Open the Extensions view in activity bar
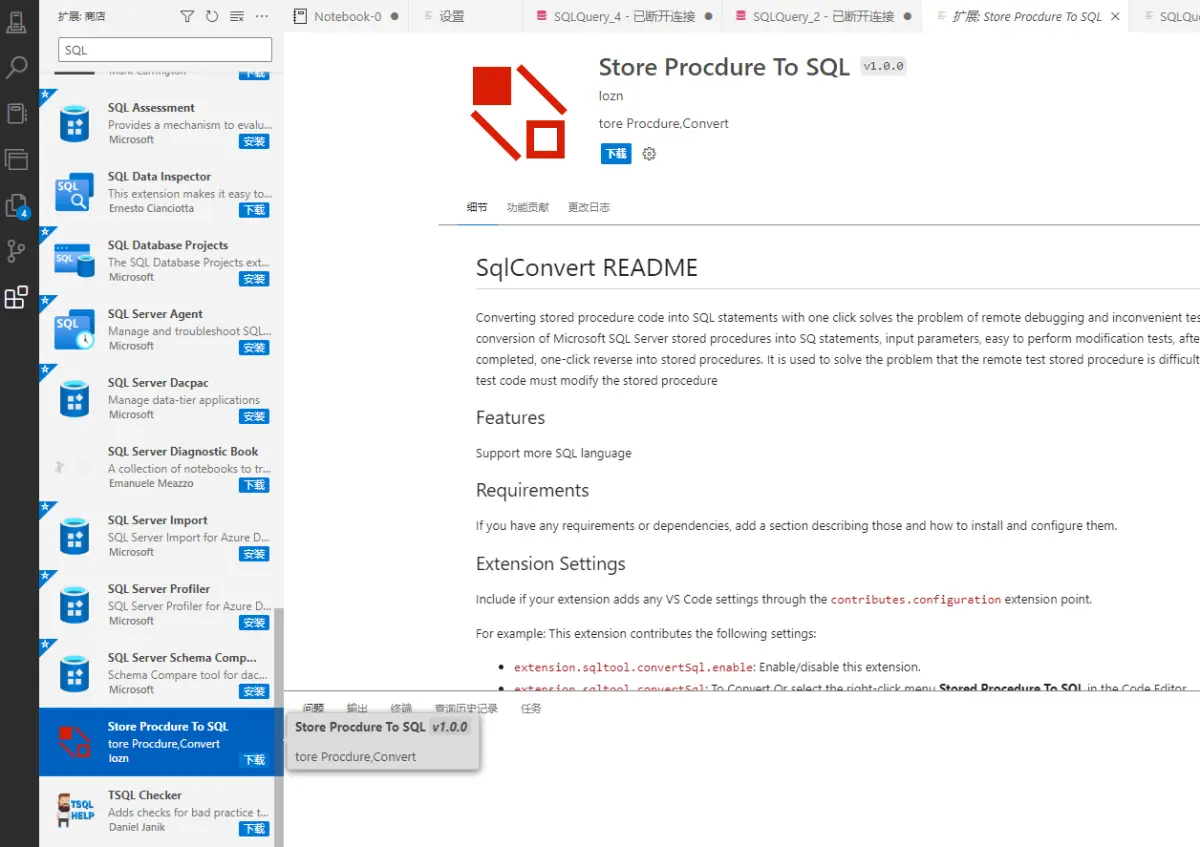Viewport: 1200px width, 847px height. (17, 297)
